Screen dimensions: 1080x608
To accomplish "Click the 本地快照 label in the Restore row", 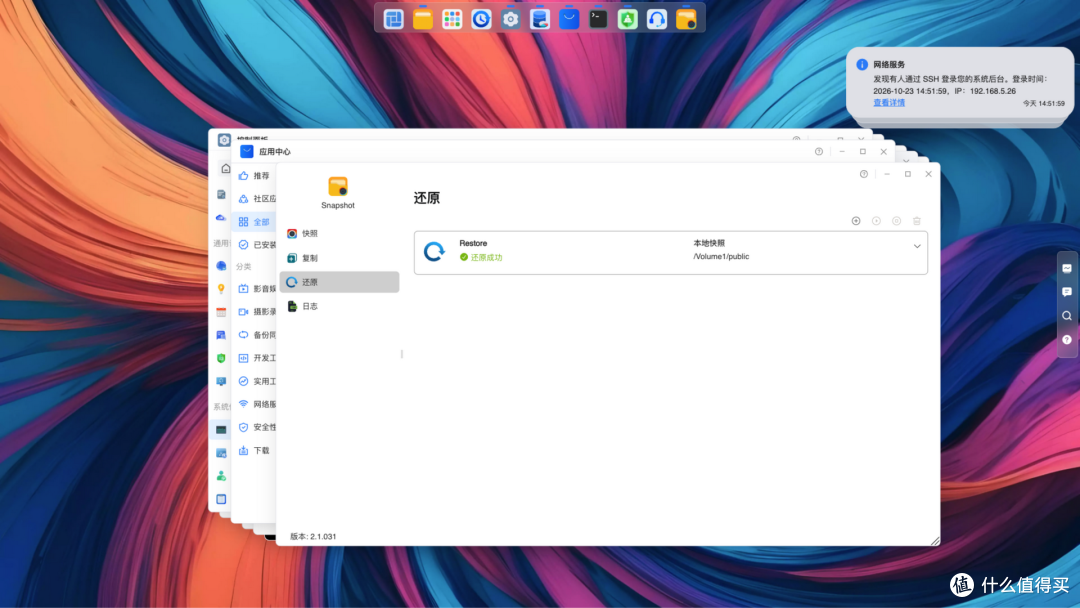I will (709, 243).
